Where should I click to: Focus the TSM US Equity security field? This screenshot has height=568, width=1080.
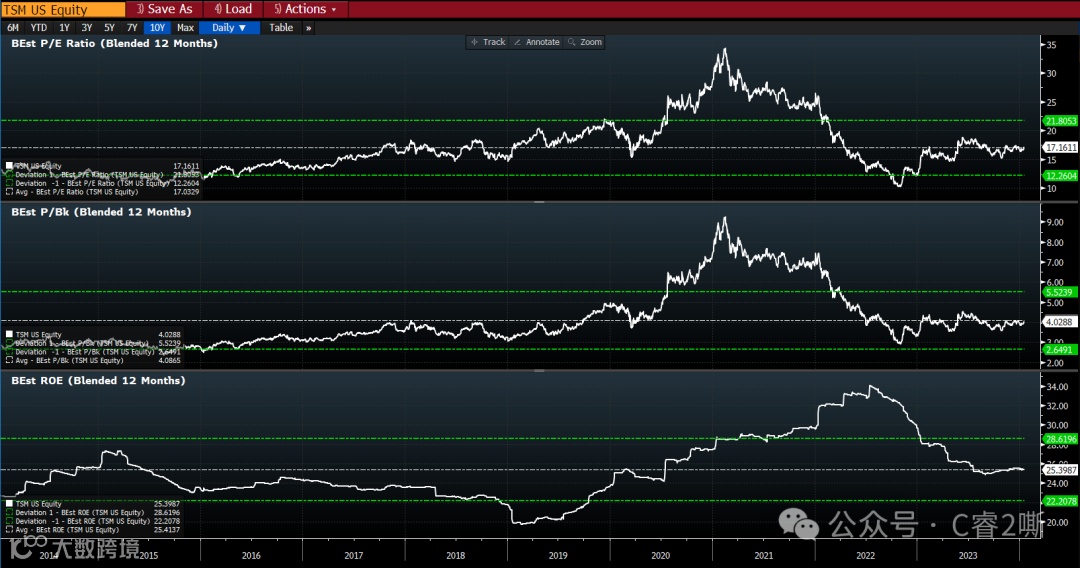tap(63, 9)
